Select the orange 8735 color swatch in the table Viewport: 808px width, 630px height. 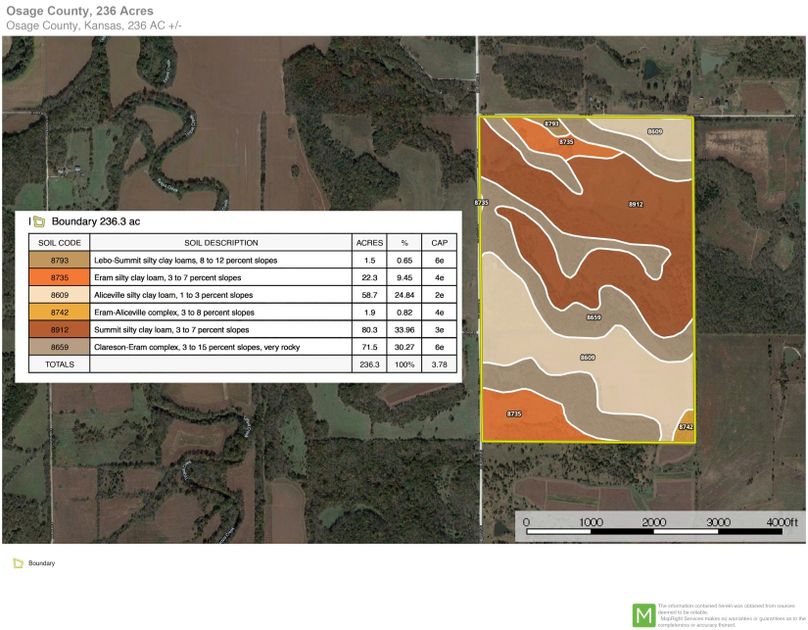pos(58,277)
